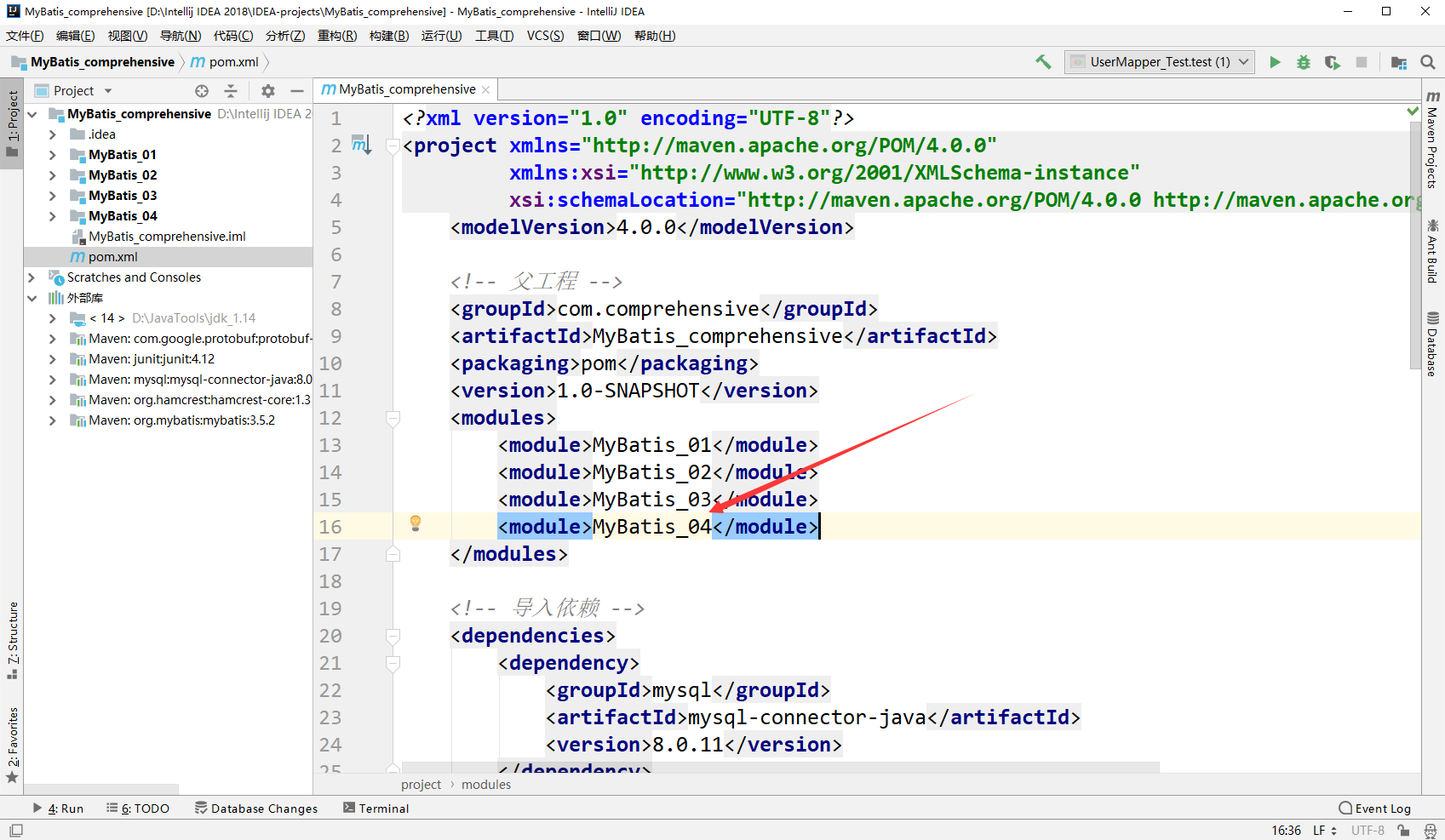Run UserMapper_Test.test with the green play icon
Screen dimensions: 1445x840
[1275, 62]
